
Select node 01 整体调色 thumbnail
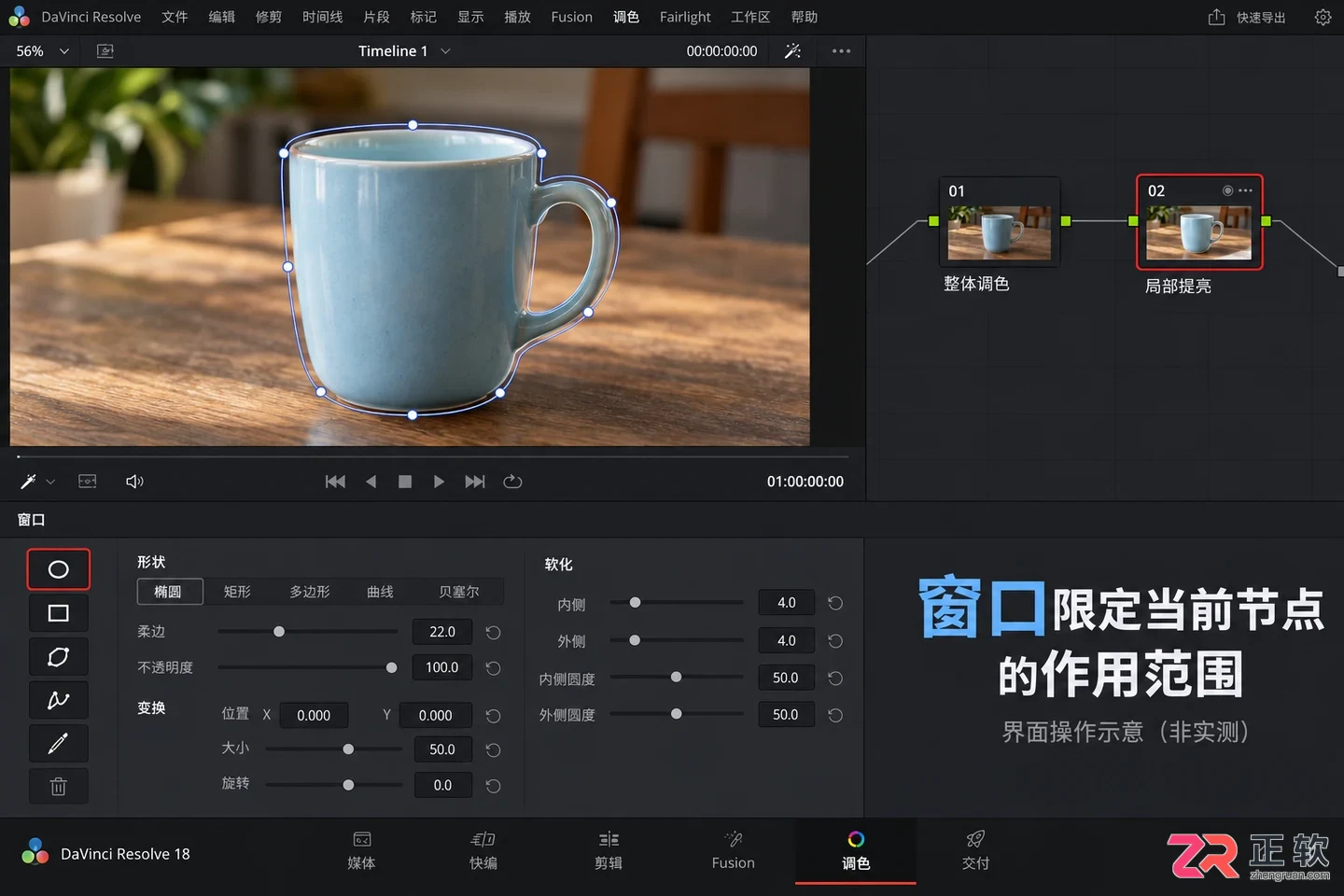click(x=1000, y=232)
